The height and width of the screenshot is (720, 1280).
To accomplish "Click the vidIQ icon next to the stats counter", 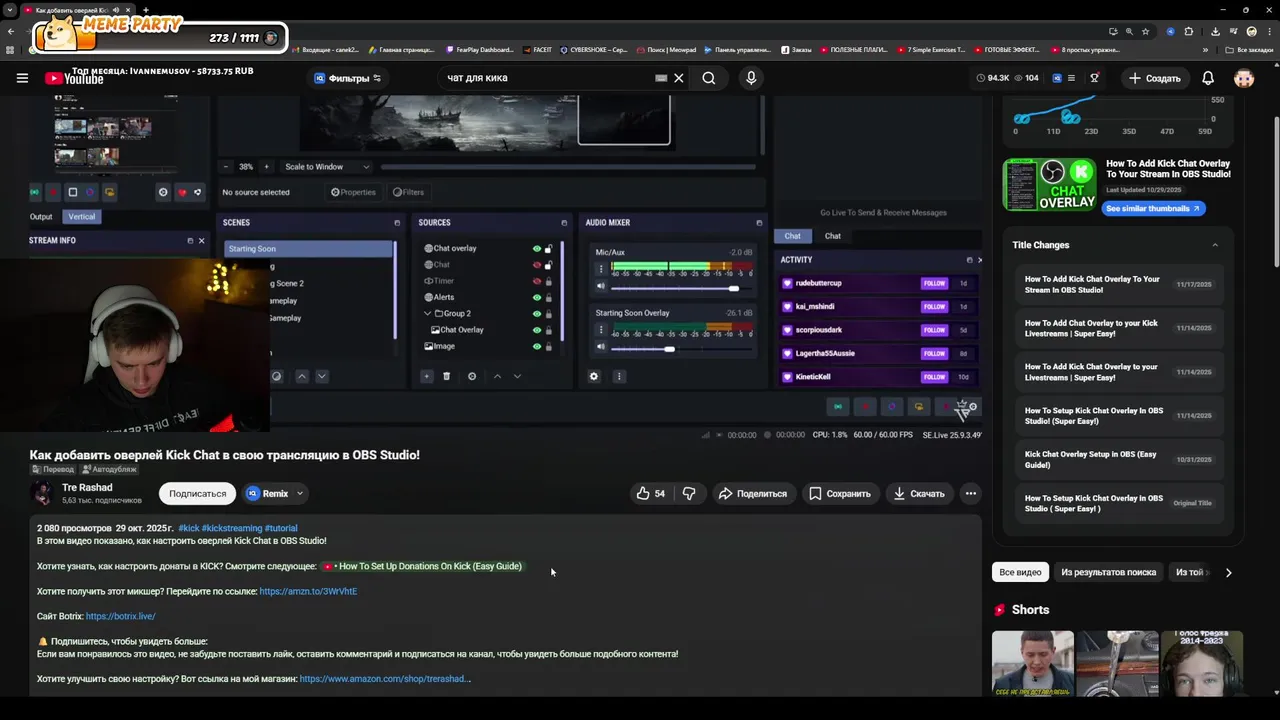I will [x=1056, y=78].
